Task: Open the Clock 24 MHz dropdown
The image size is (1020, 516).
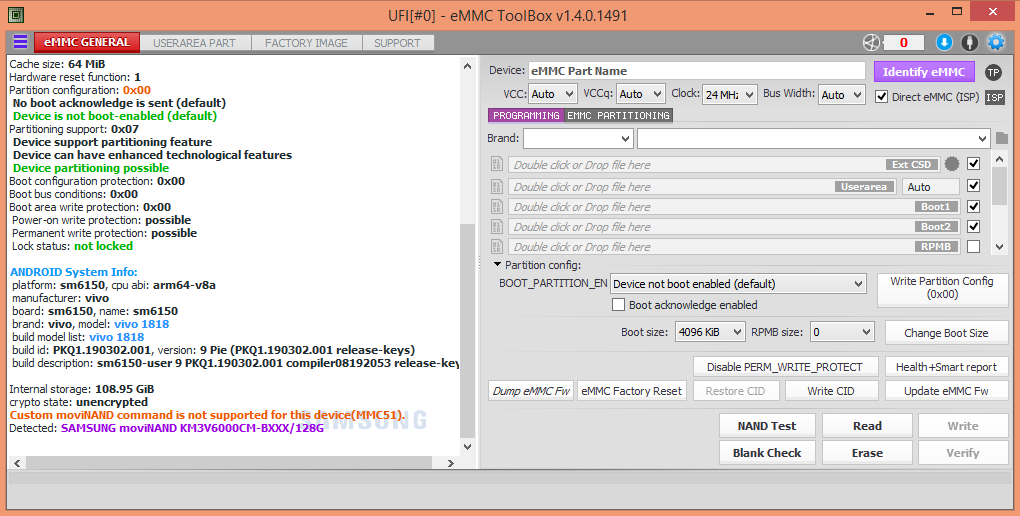Action: [x=730, y=94]
